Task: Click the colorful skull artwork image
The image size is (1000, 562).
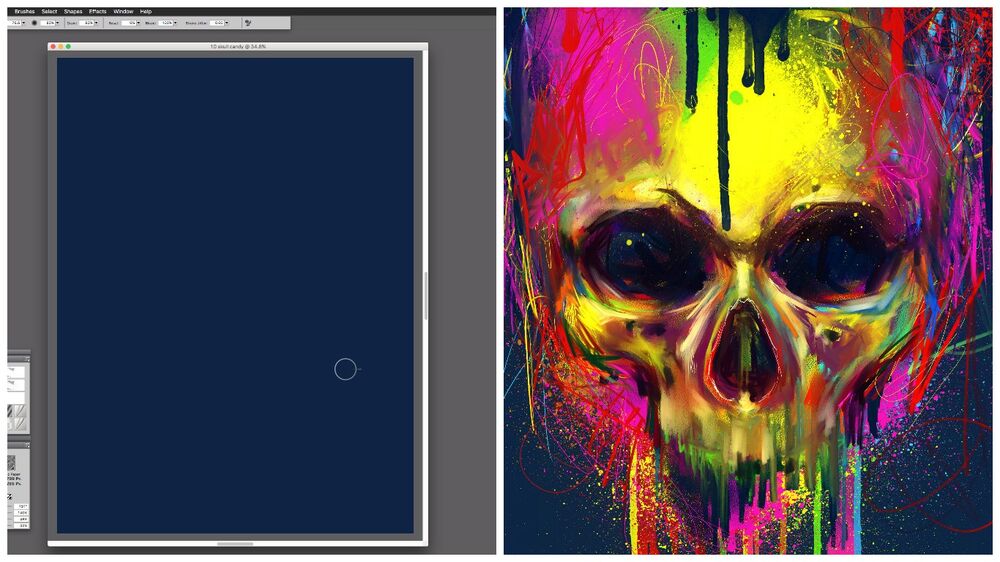Action: point(747,281)
